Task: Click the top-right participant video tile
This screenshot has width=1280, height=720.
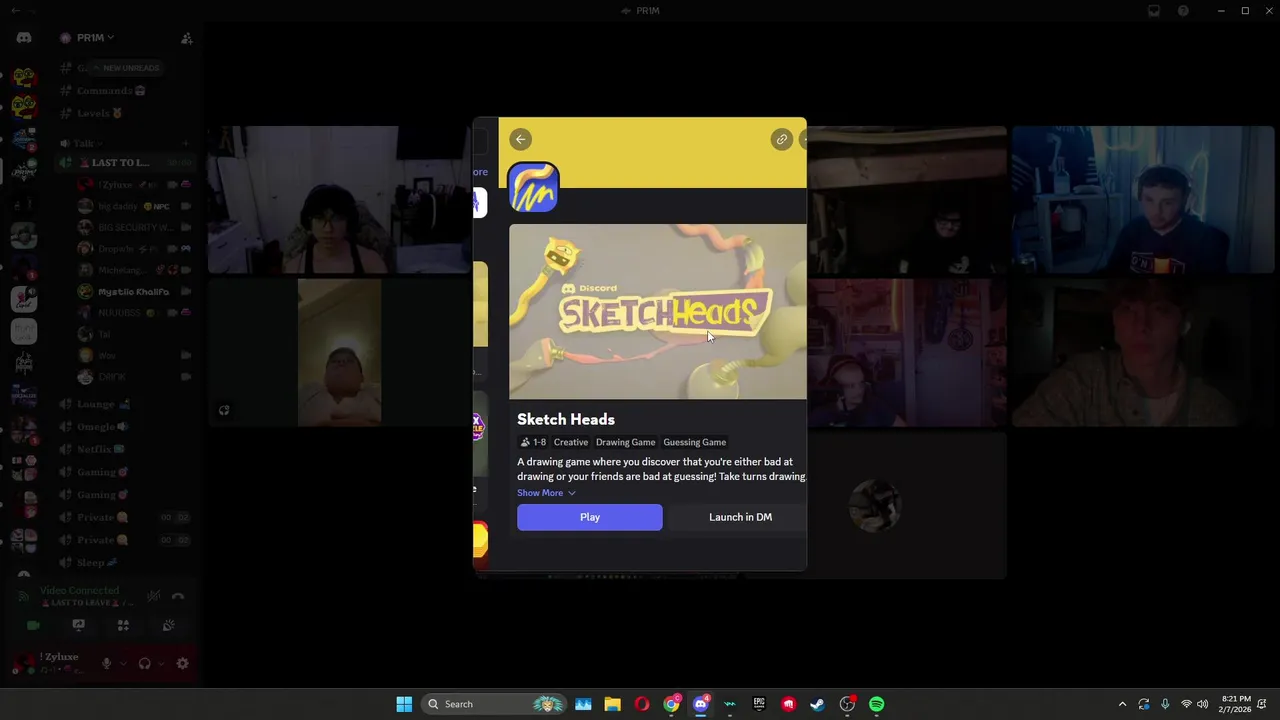Action: 1143,199
